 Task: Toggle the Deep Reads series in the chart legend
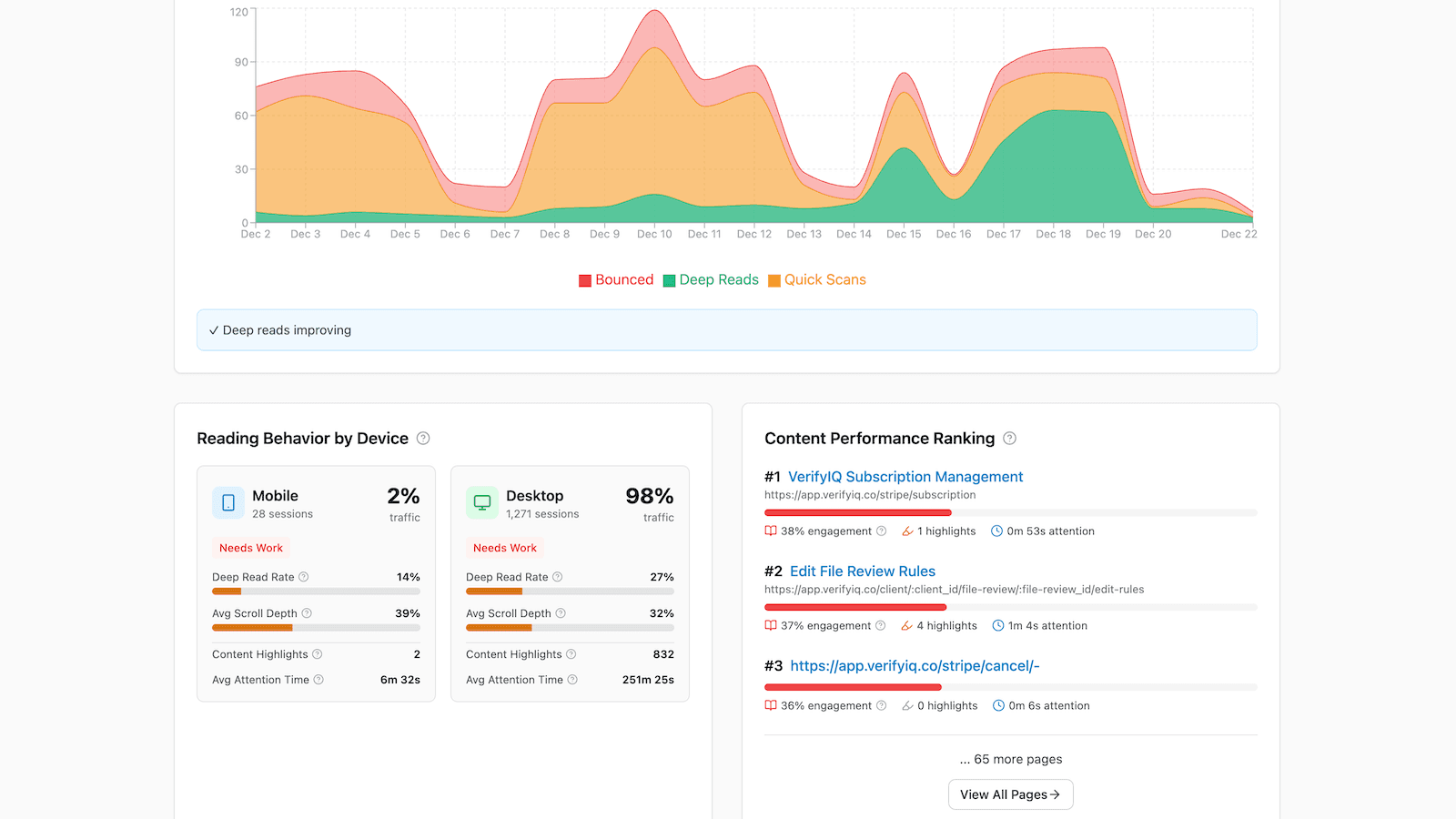(x=711, y=279)
